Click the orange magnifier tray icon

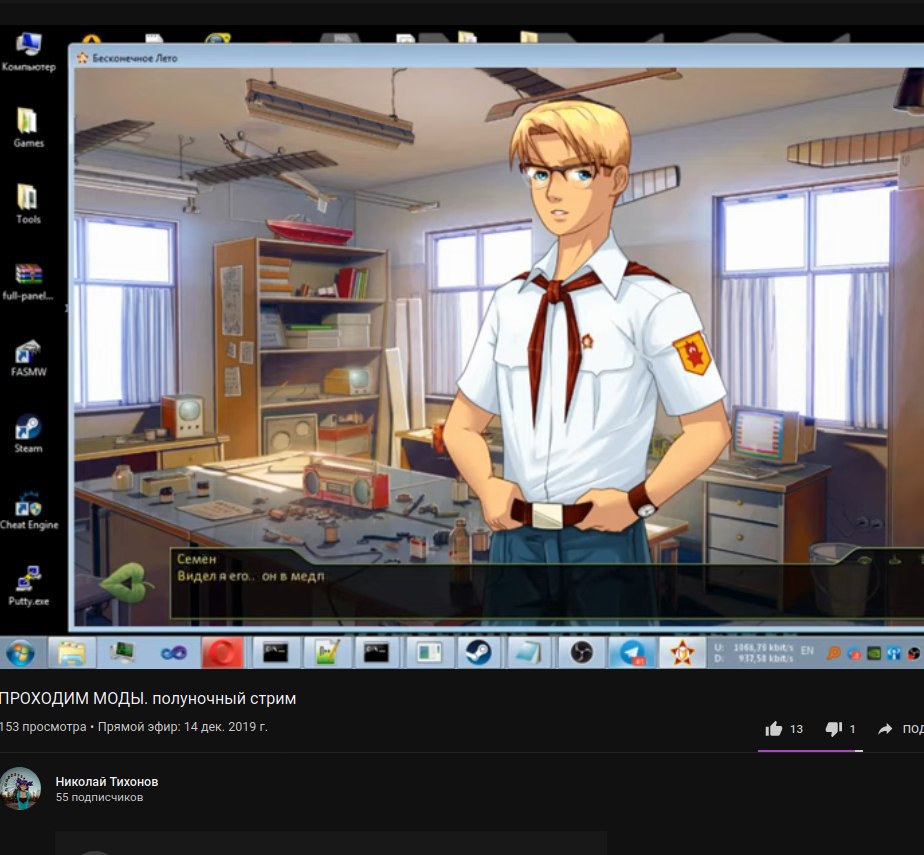click(834, 653)
